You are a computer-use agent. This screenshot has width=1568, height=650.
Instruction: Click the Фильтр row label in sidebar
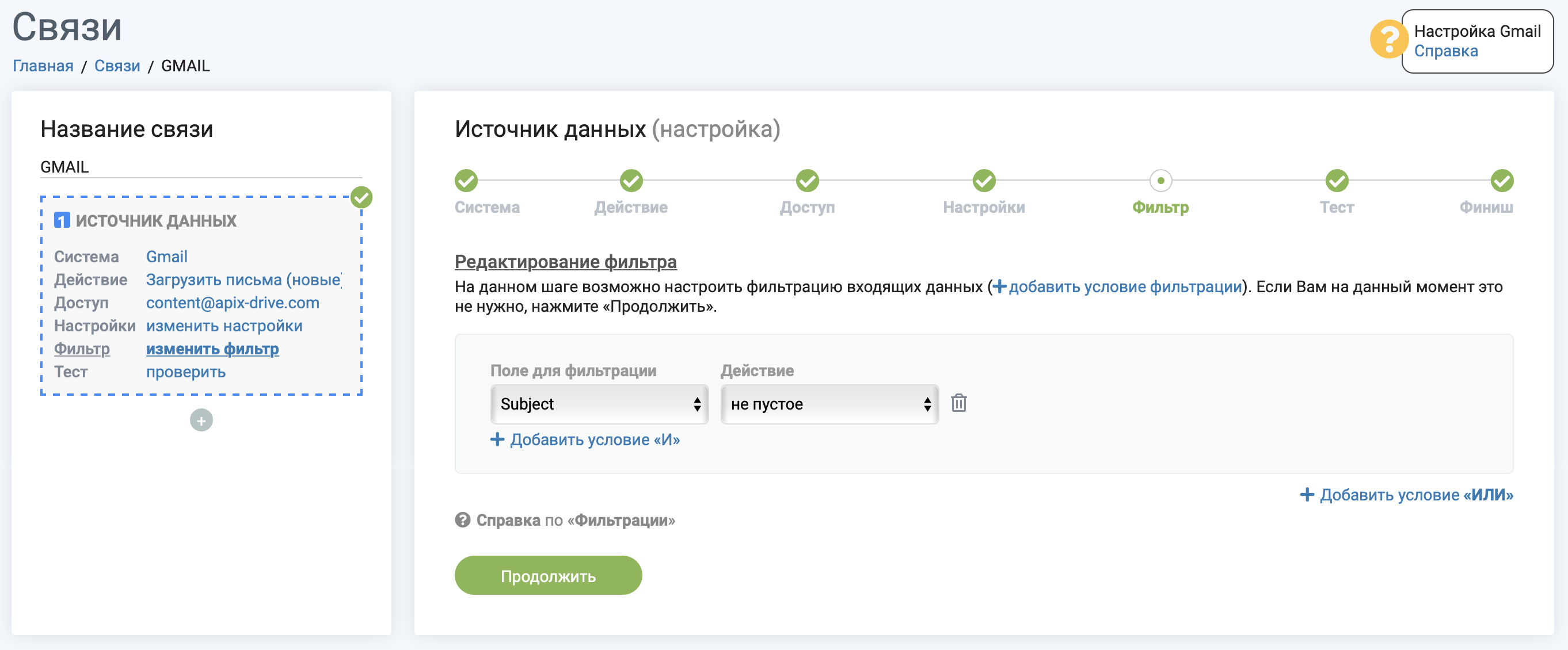[x=82, y=349]
